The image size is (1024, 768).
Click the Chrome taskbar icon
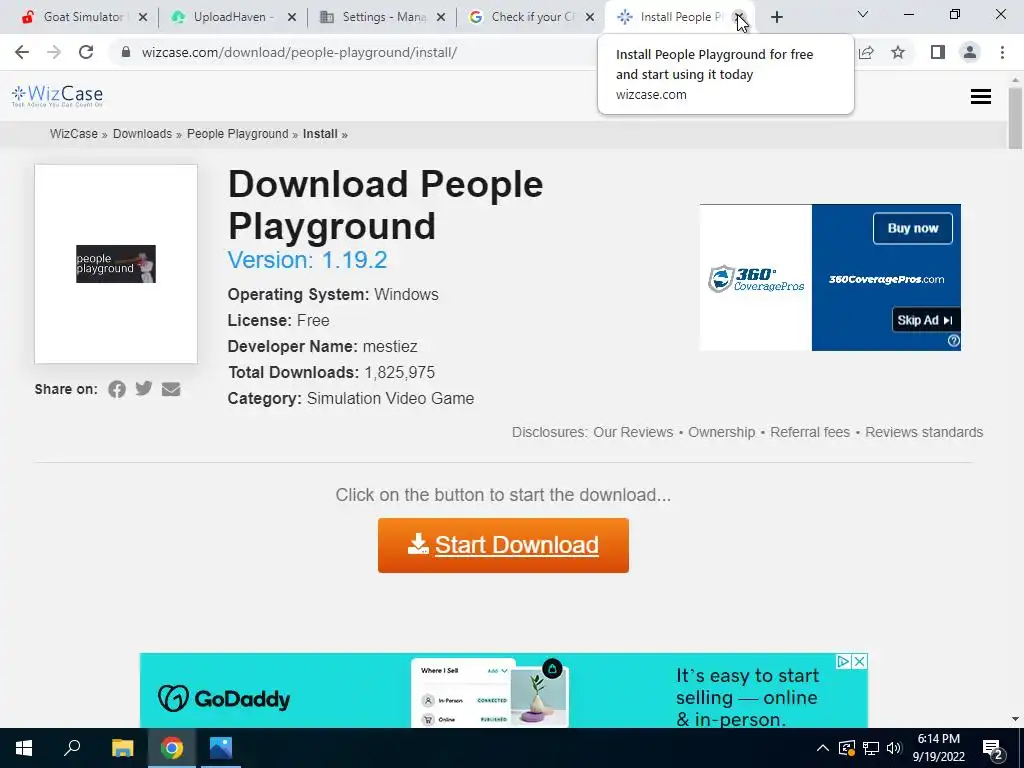pyautogui.click(x=172, y=748)
